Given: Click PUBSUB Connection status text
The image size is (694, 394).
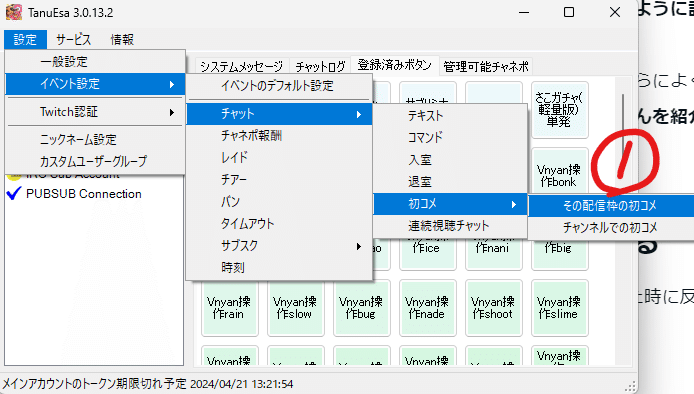Looking at the screenshot, I should [84, 194].
